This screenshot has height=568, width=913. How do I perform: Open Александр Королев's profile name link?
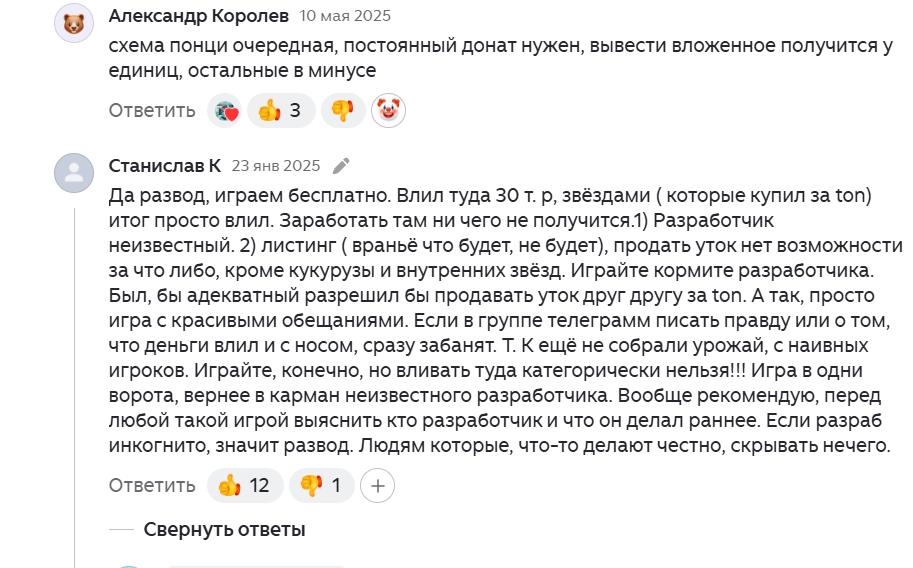[x=198, y=16]
